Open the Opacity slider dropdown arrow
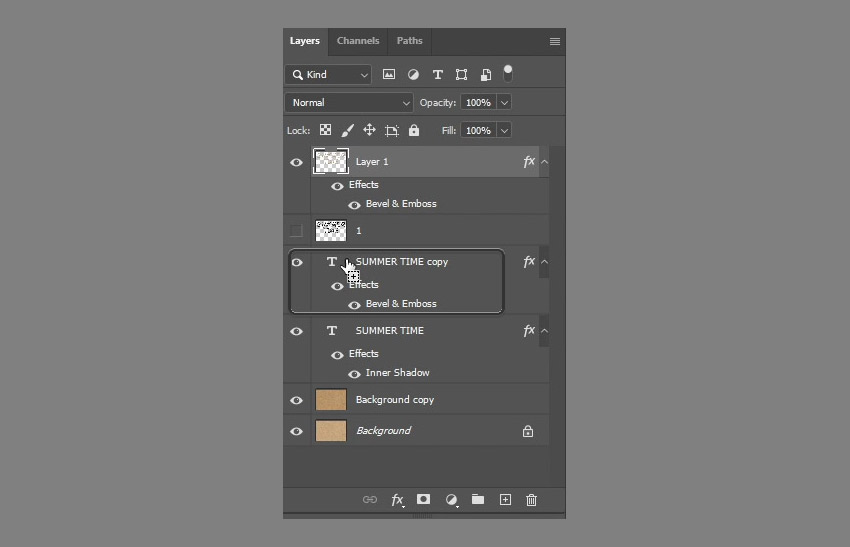The width and height of the screenshot is (850, 547). pos(504,102)
